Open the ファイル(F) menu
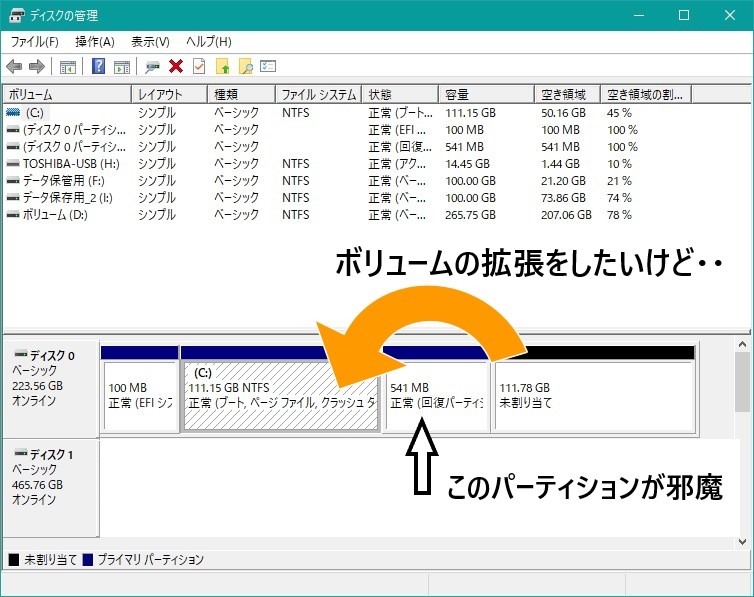The image size is (754, 597). [35, 42]
